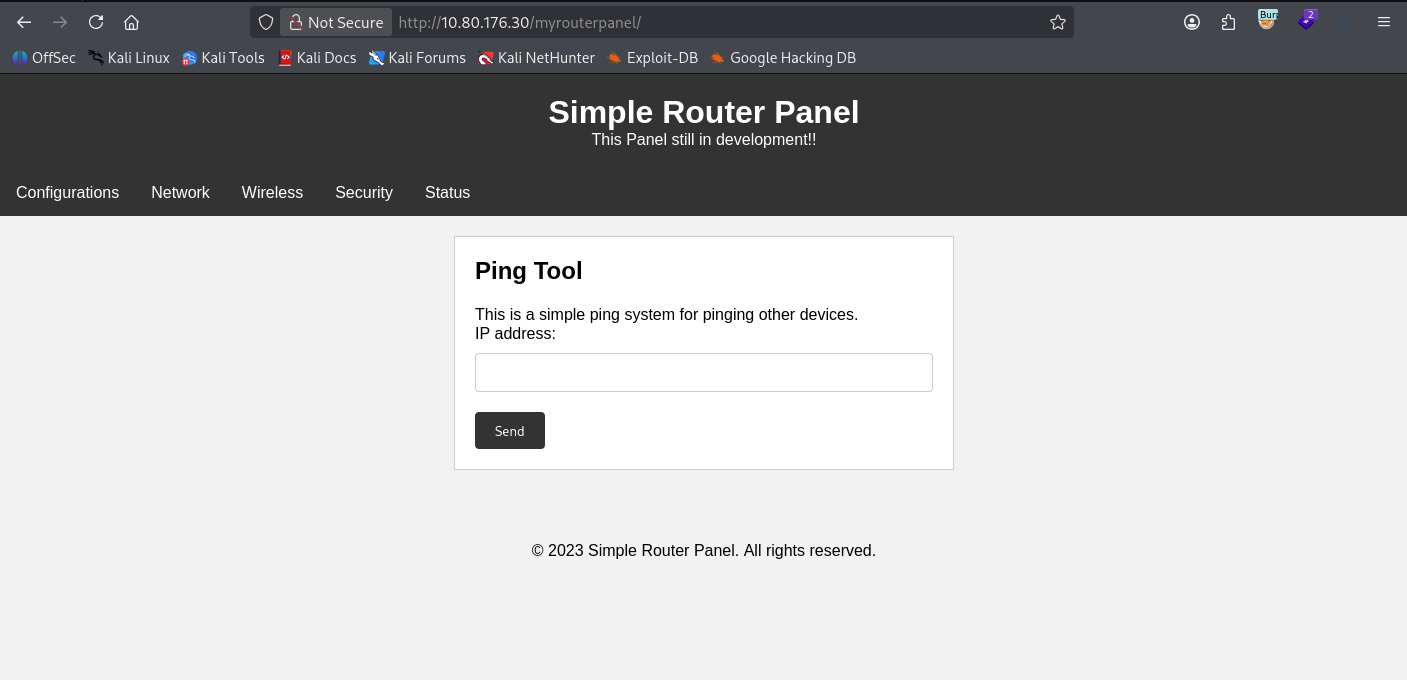Click the tracking protection shield icon
Image resolution: width=1407 pixels, height=680 pixels.
[x=266, y=22]
